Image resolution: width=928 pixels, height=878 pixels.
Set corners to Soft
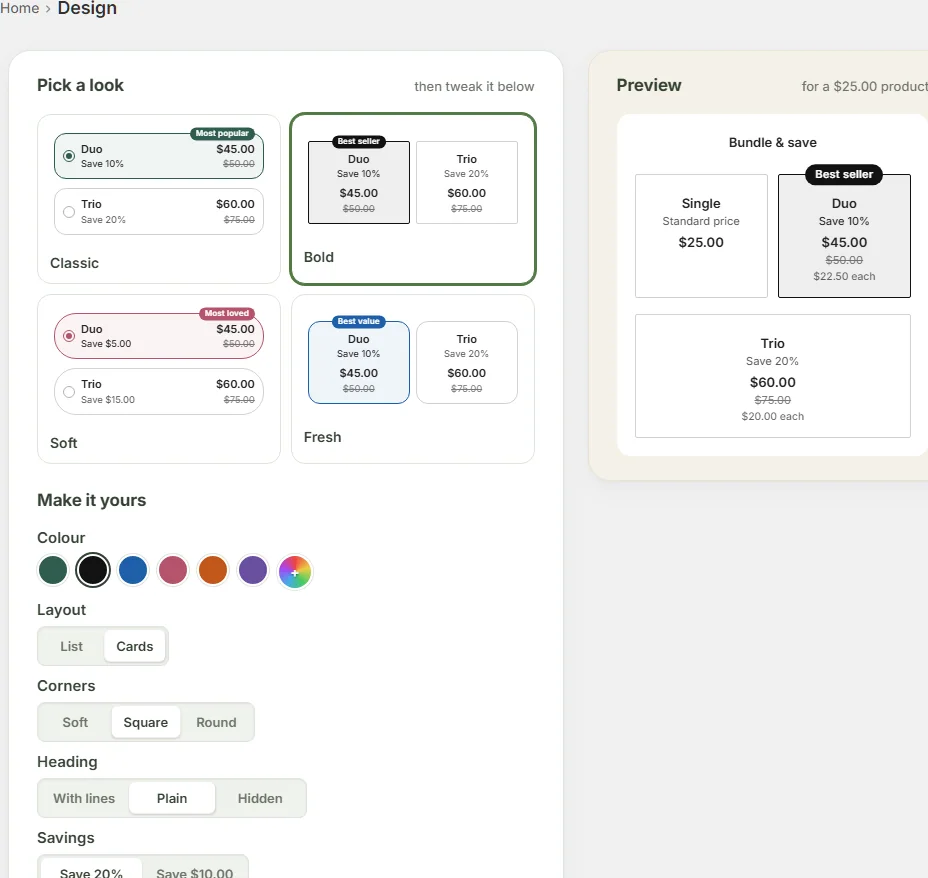(x=75, y=722)
